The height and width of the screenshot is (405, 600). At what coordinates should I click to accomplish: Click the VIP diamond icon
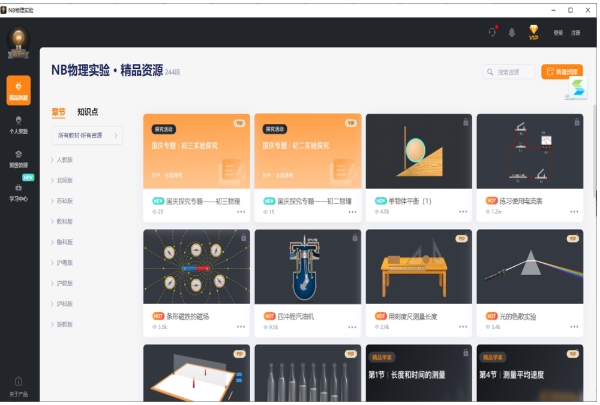[534, 31]
